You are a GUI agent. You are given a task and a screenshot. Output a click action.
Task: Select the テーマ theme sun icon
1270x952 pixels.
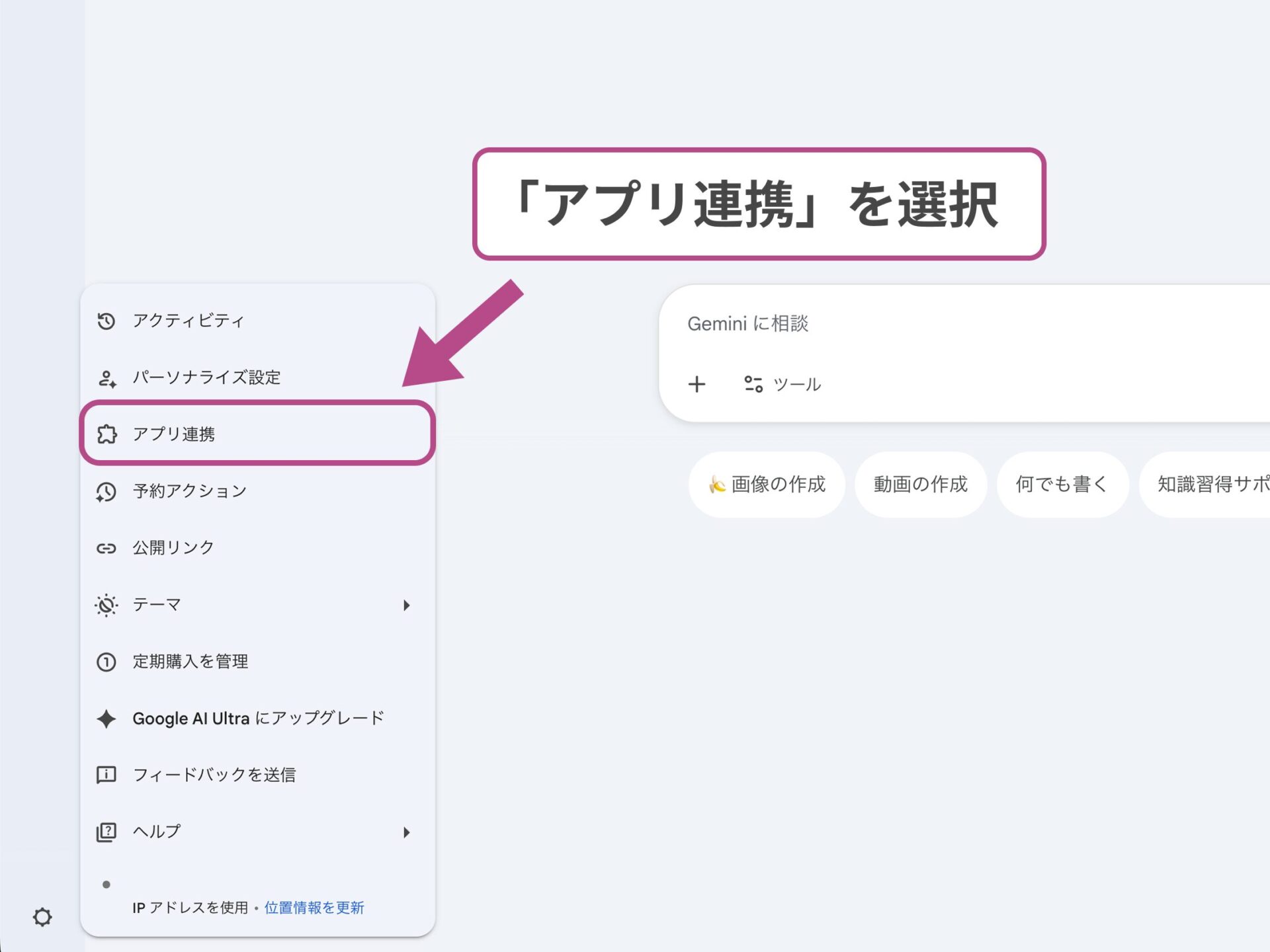coord(107,604)
